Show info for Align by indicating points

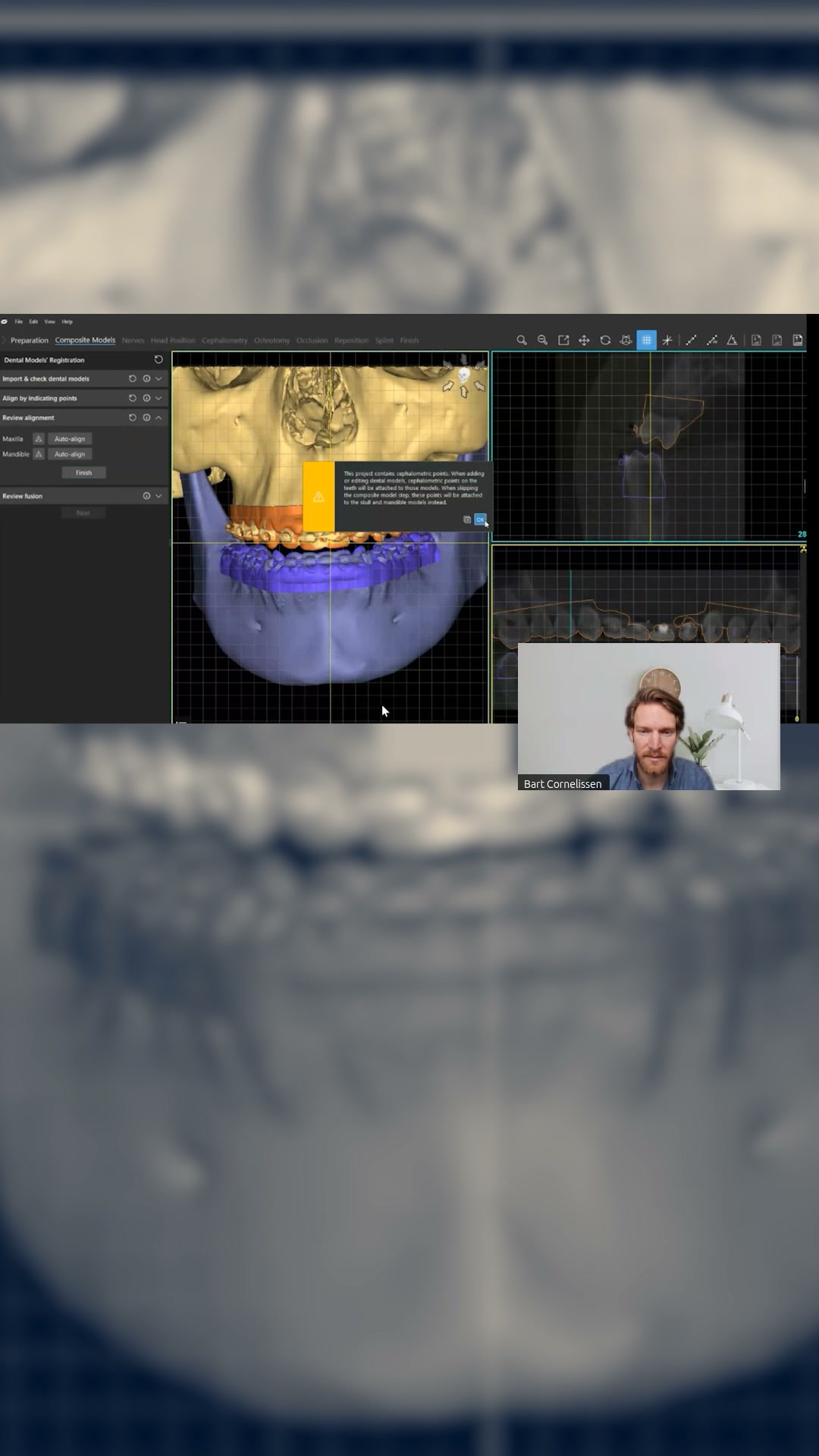click(146, 398)
